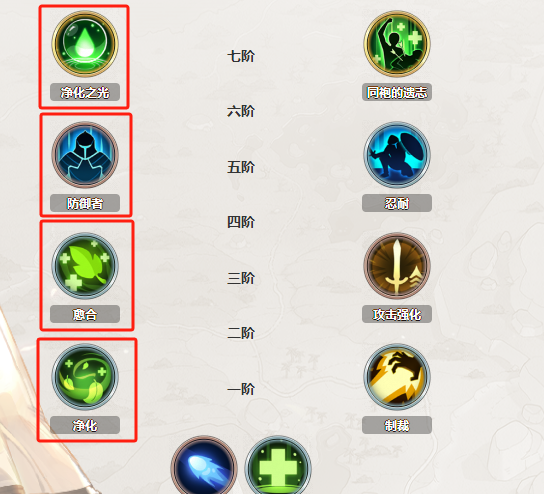The width and height of the screenshot is (544, 494).
Task: Click the 制裁 name label
Action: tap(397, 425)
